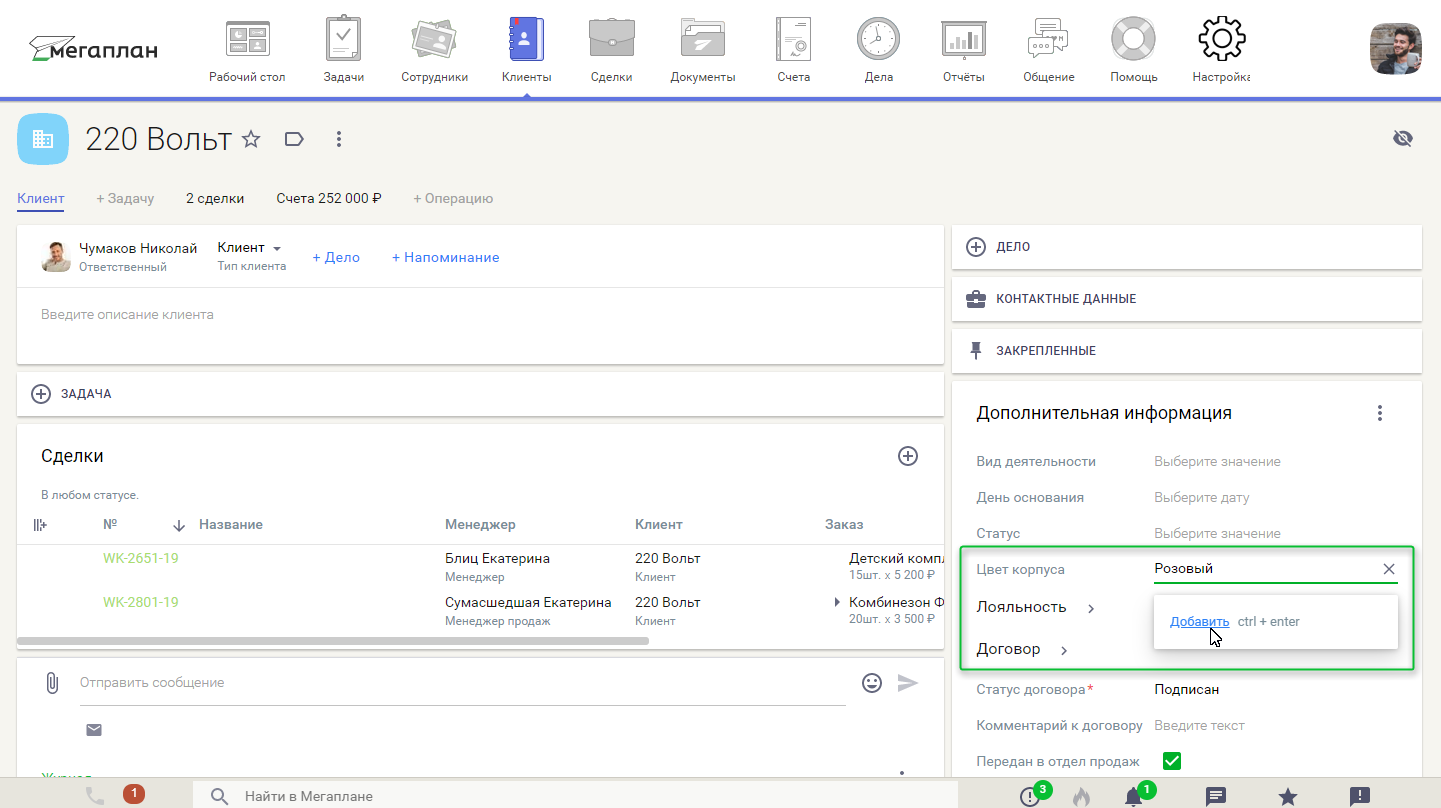1441x808 pixels.
Task: Switch to the Клиент tab
Action: point(41,198)
